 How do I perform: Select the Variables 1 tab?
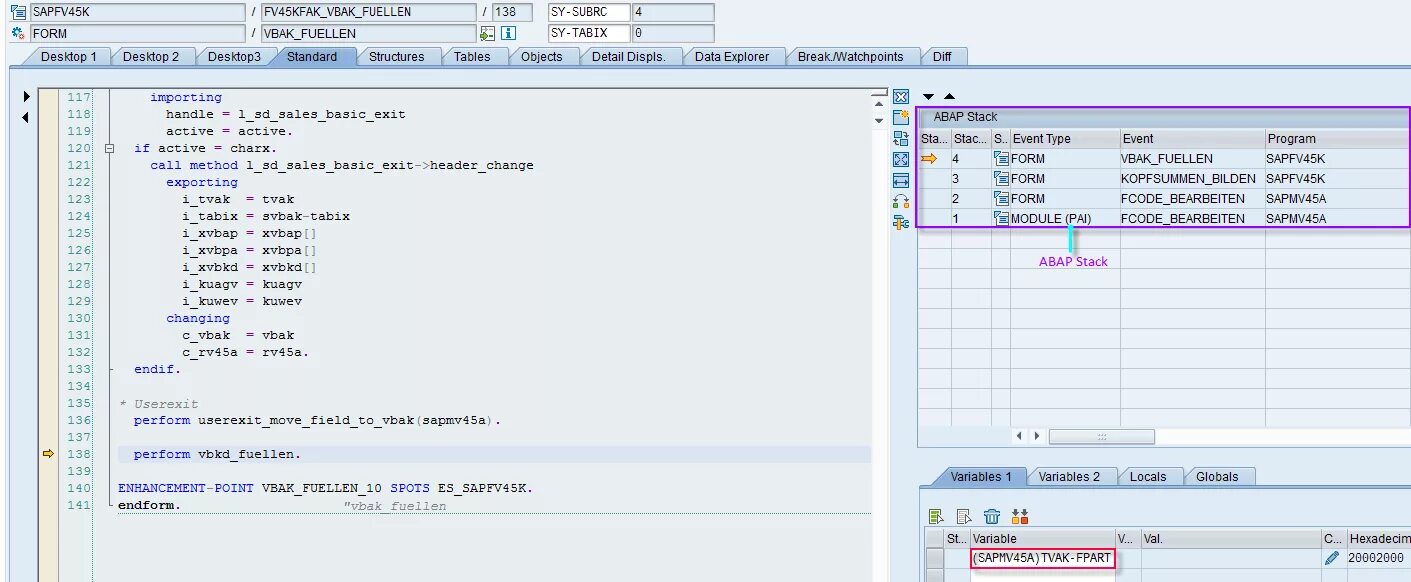pyautogui.click(x=979, y=476)
